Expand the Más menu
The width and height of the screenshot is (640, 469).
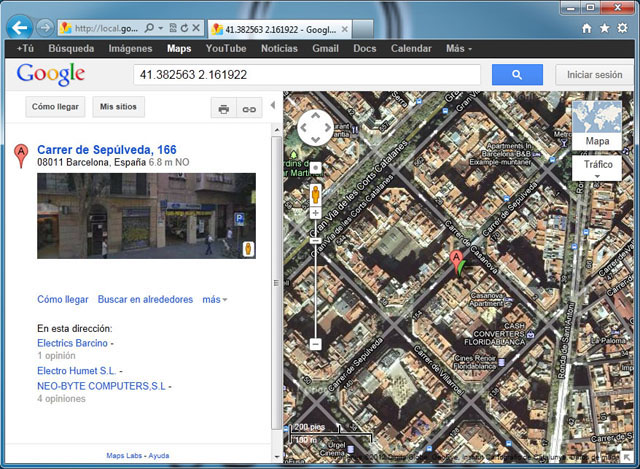(458, 49)
